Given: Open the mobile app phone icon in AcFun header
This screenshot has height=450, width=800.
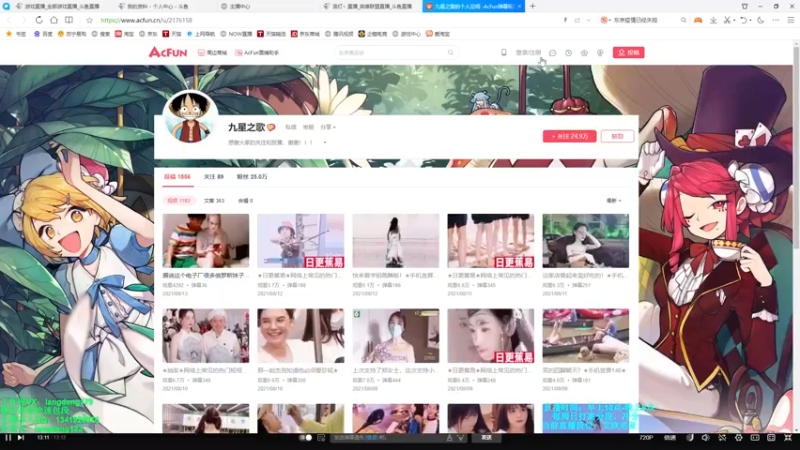Looking at the screenshot, I should [504, 53].
